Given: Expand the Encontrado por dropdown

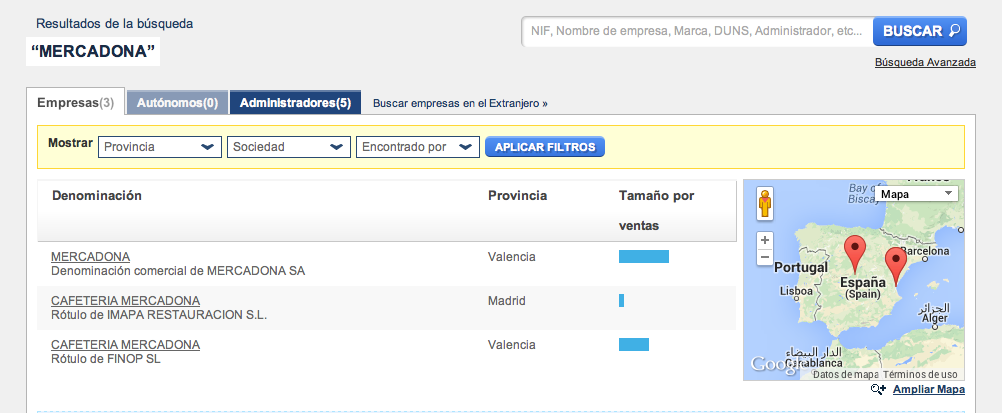Looking at the screenshot, I should click(417, 147).
